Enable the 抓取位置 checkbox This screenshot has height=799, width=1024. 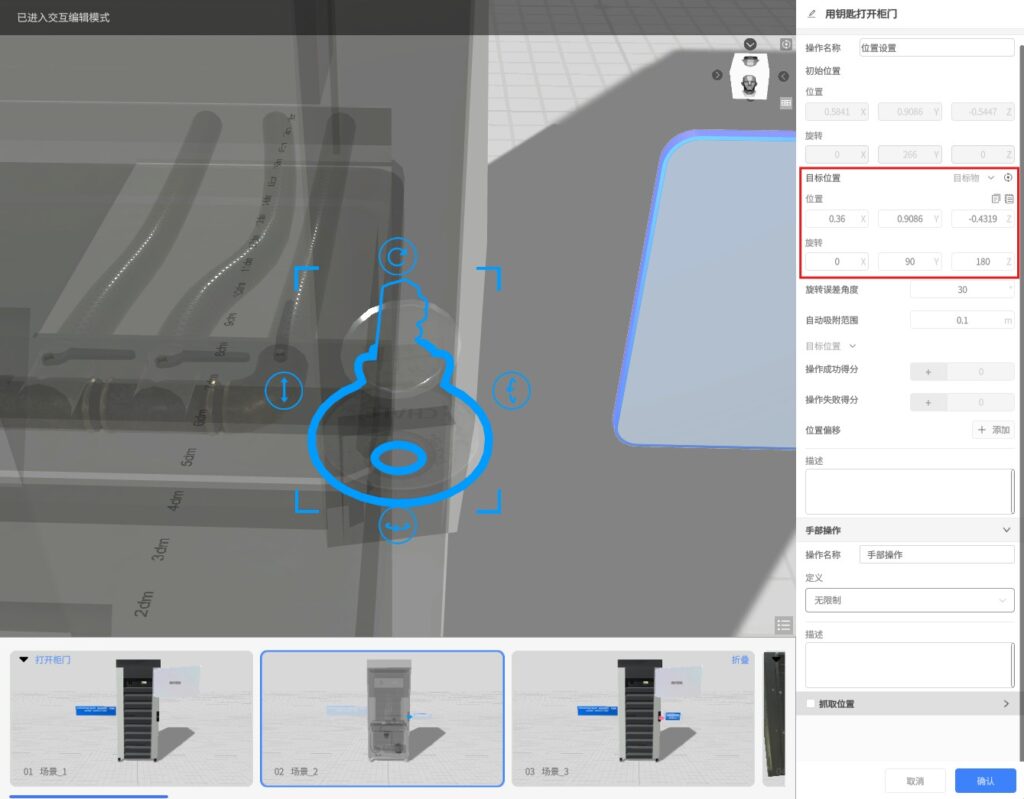tap(811, 704)
